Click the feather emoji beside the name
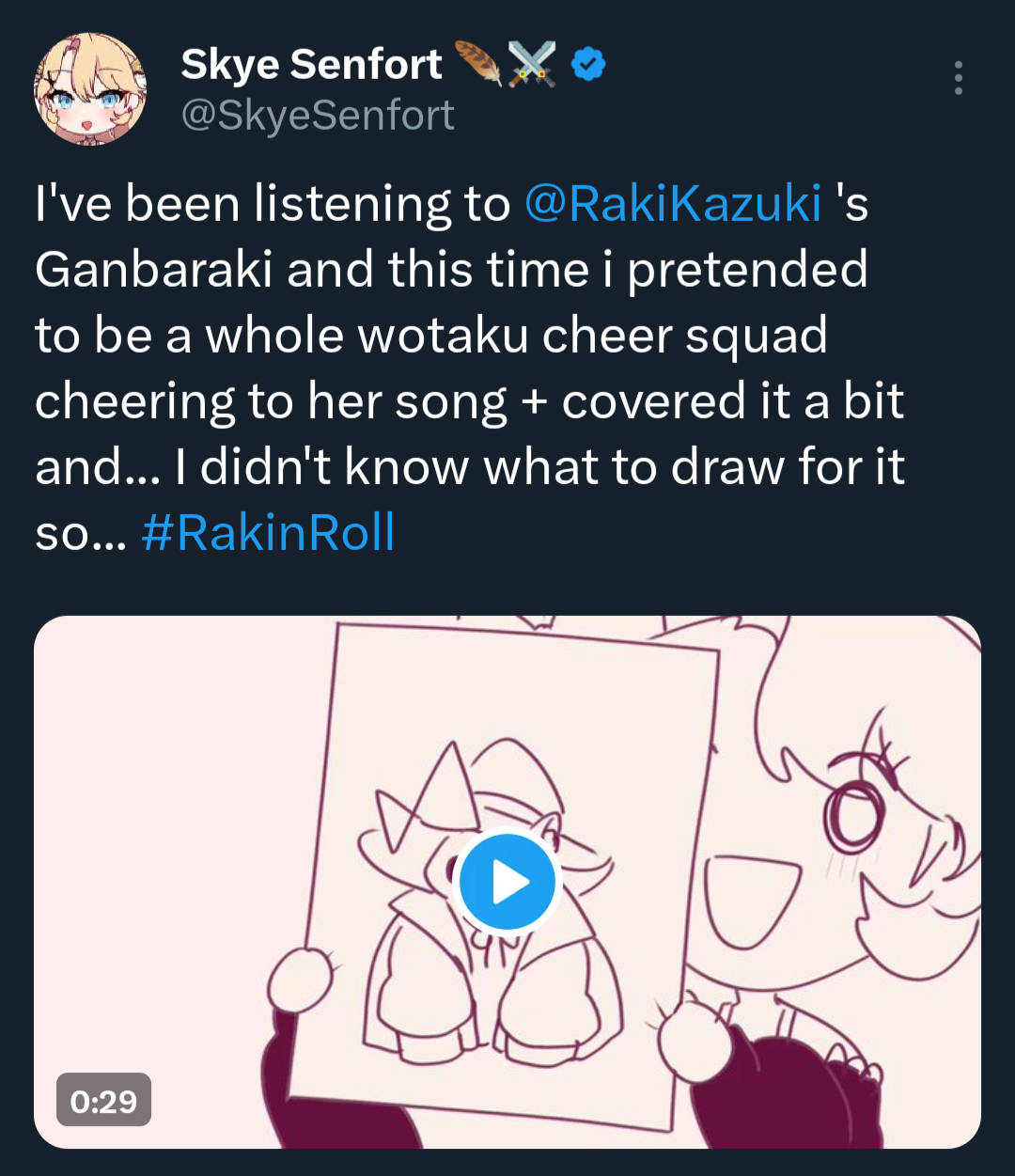The height and width of the screenshot is (1176, 1015). tap(478, 63)
